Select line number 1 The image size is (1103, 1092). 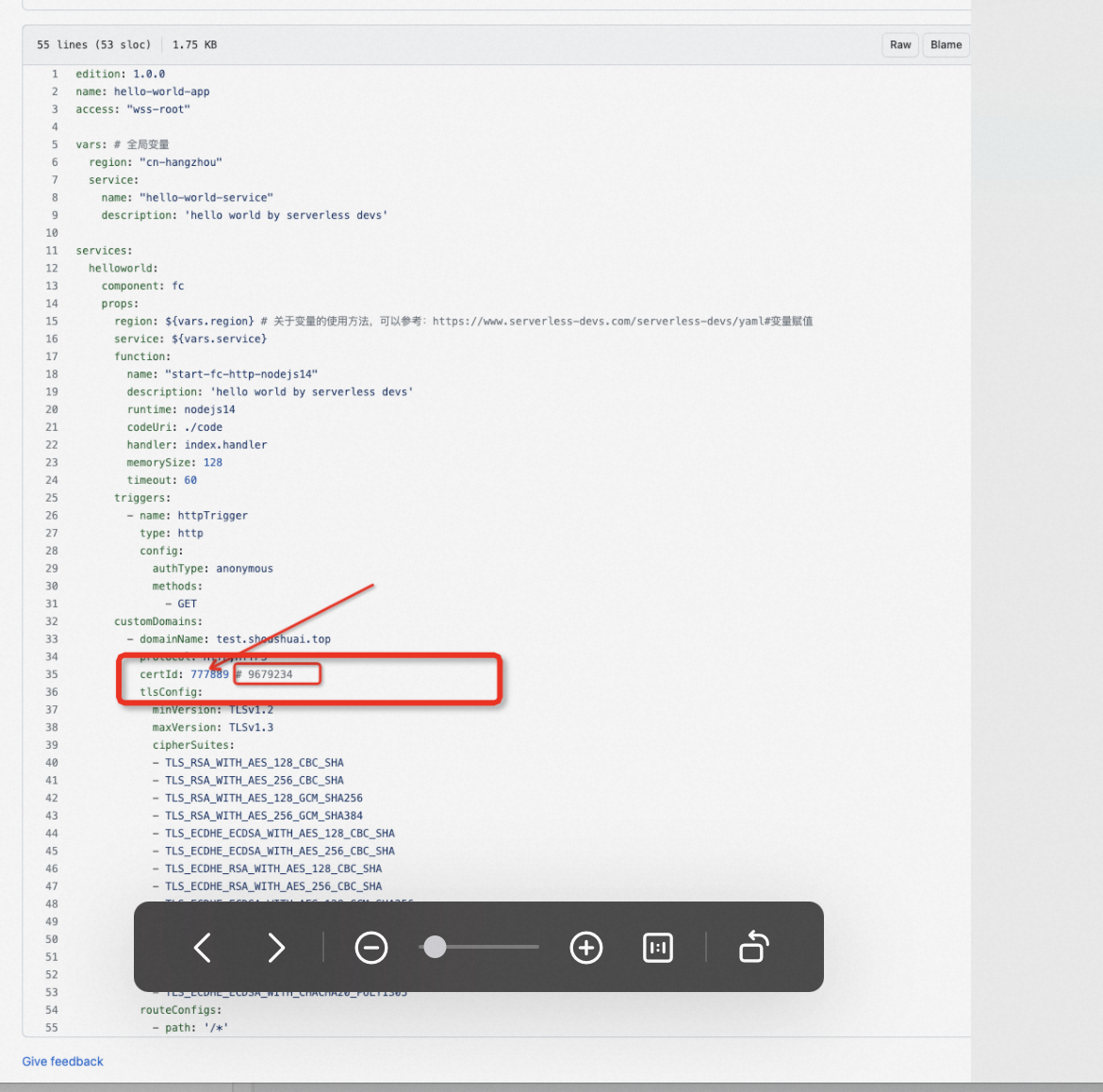point(54,73)
